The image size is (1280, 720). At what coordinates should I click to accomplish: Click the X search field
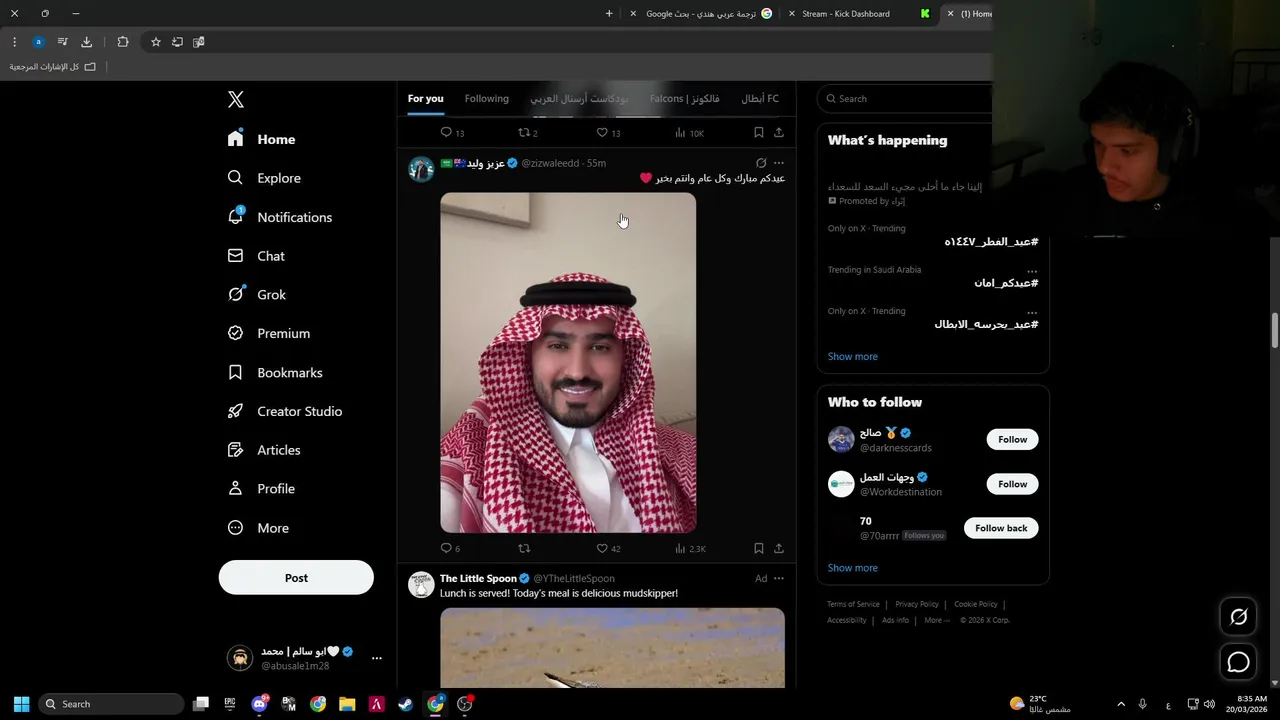click(x=905, y=98)
